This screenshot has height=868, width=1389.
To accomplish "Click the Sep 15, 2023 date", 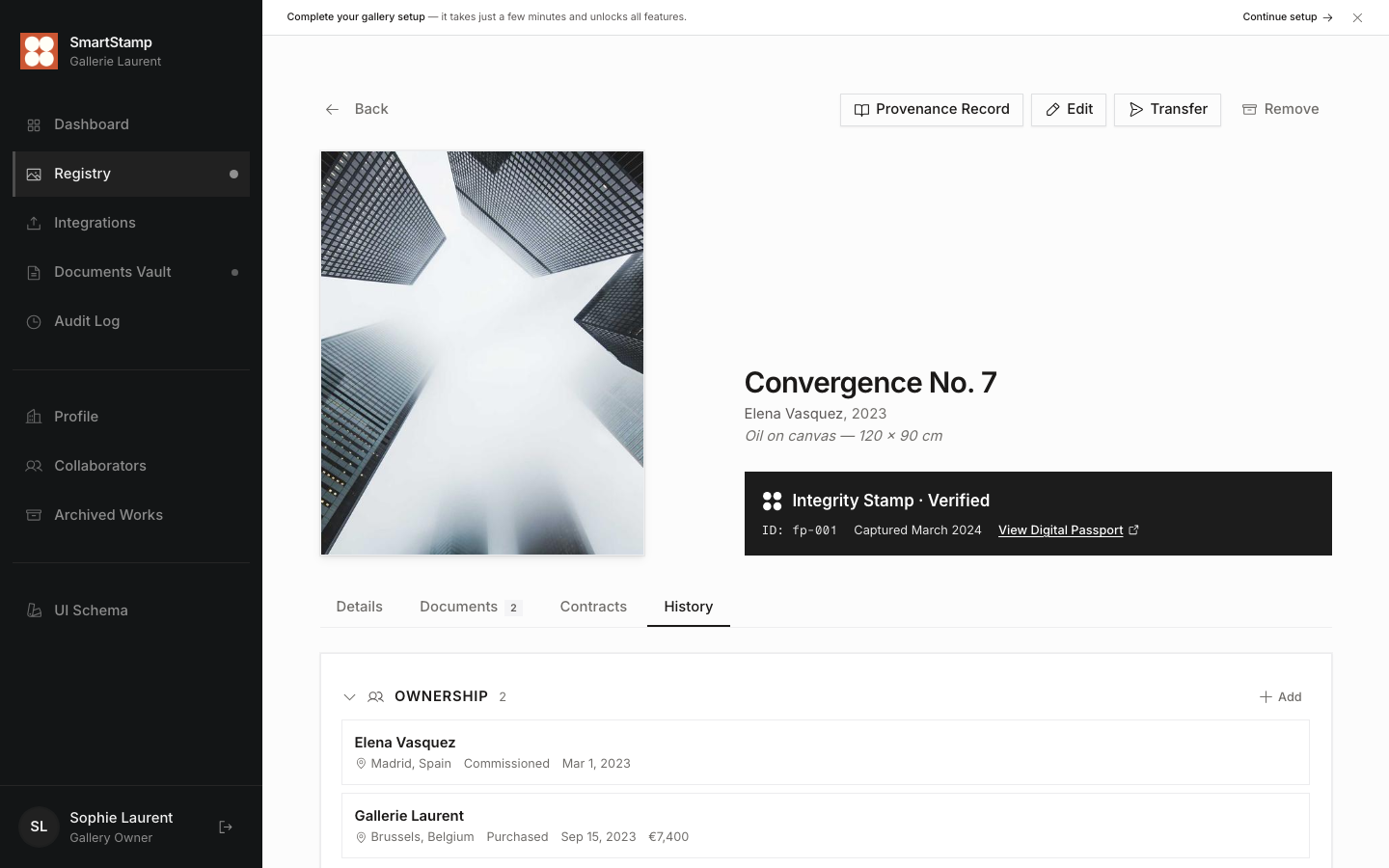I will tap(598, 836).
